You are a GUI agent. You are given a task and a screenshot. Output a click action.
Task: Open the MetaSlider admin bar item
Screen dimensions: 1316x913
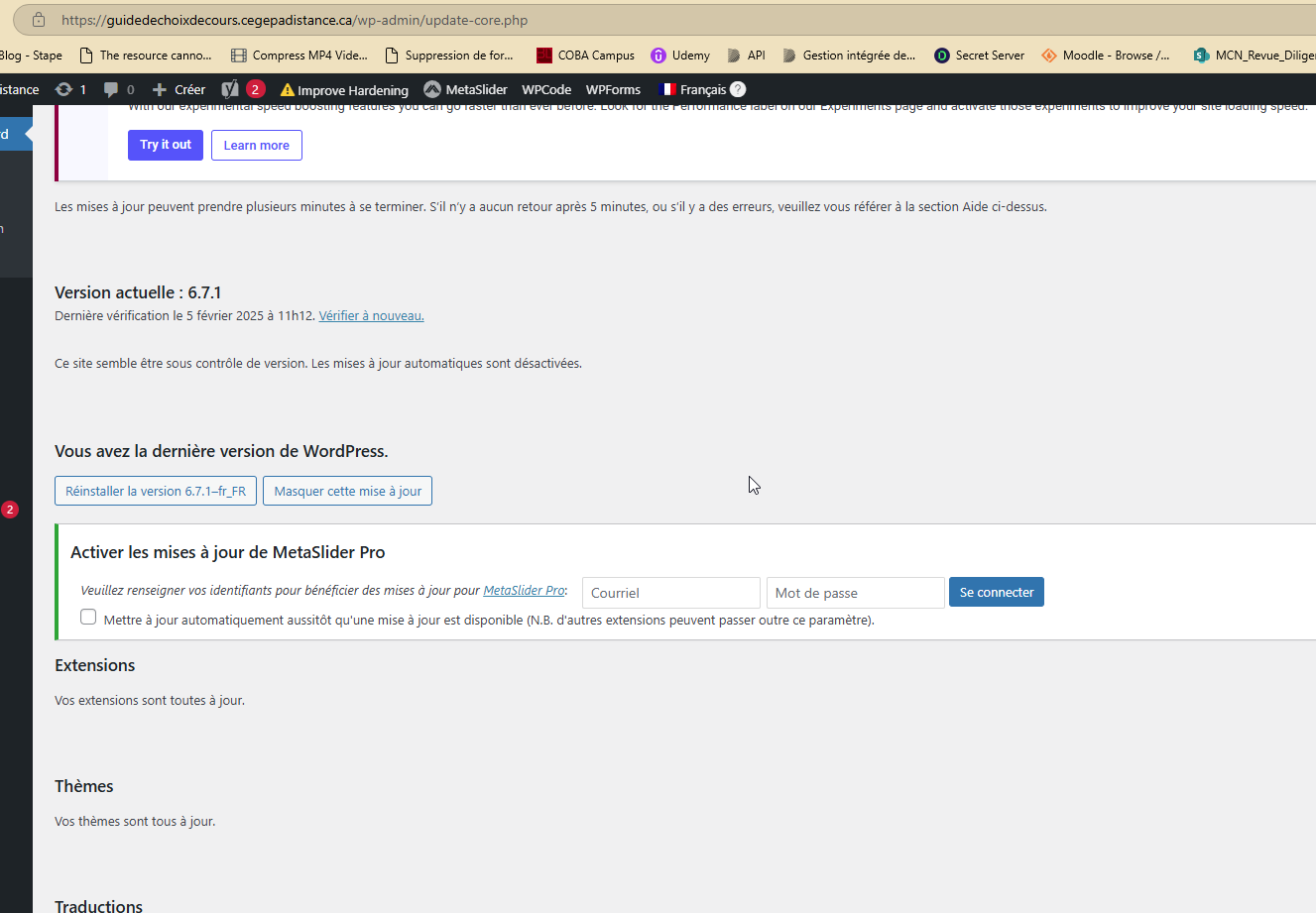click(x=465, y=89)
